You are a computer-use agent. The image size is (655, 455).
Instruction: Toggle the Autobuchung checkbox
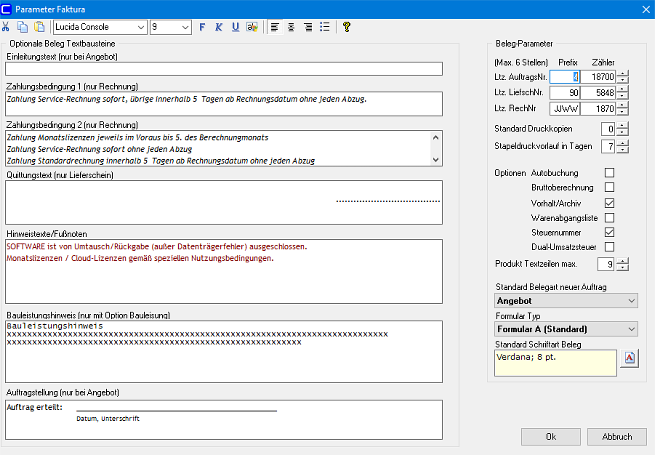[609, 173]
